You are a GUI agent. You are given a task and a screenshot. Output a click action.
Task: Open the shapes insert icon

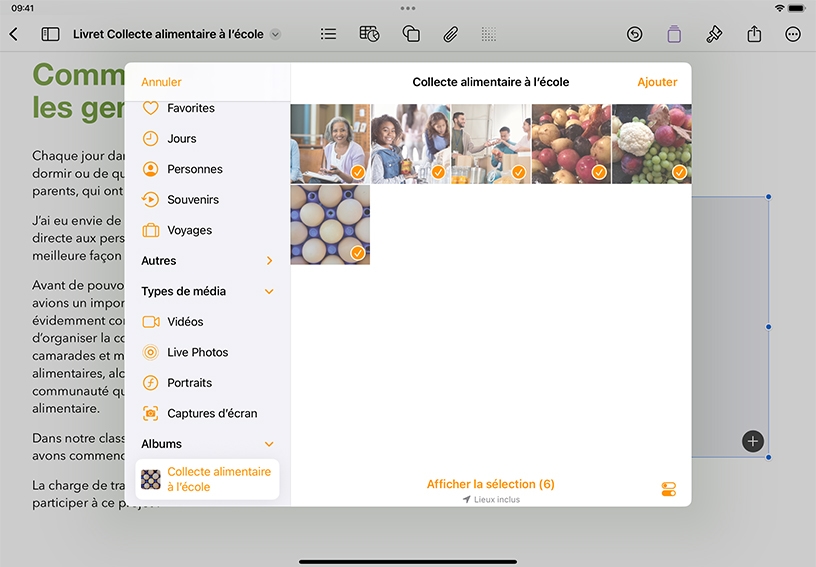coord(411,34)
